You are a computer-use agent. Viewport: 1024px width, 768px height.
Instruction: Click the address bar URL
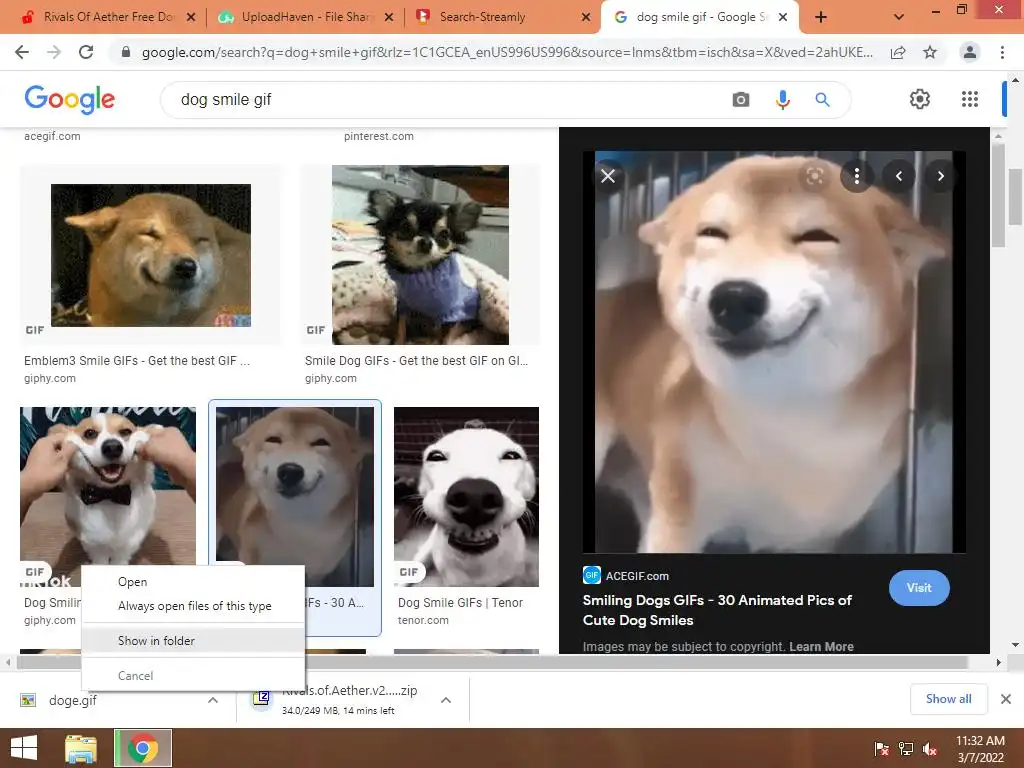click(506, 52)
